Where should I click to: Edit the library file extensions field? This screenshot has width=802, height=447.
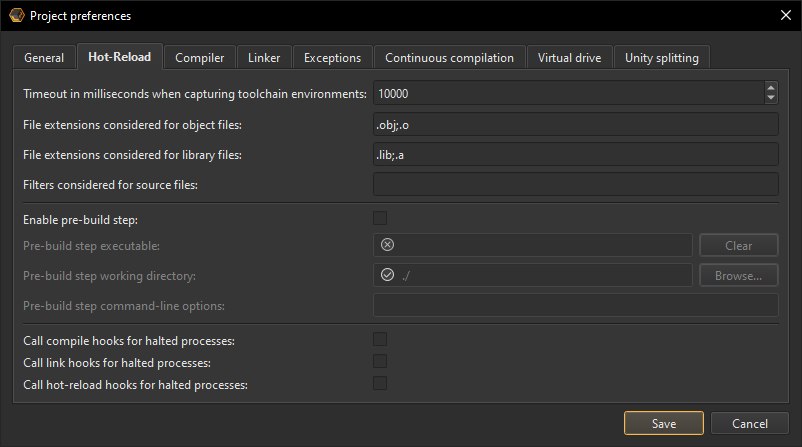pyautogui.click(x=576, y=154)
